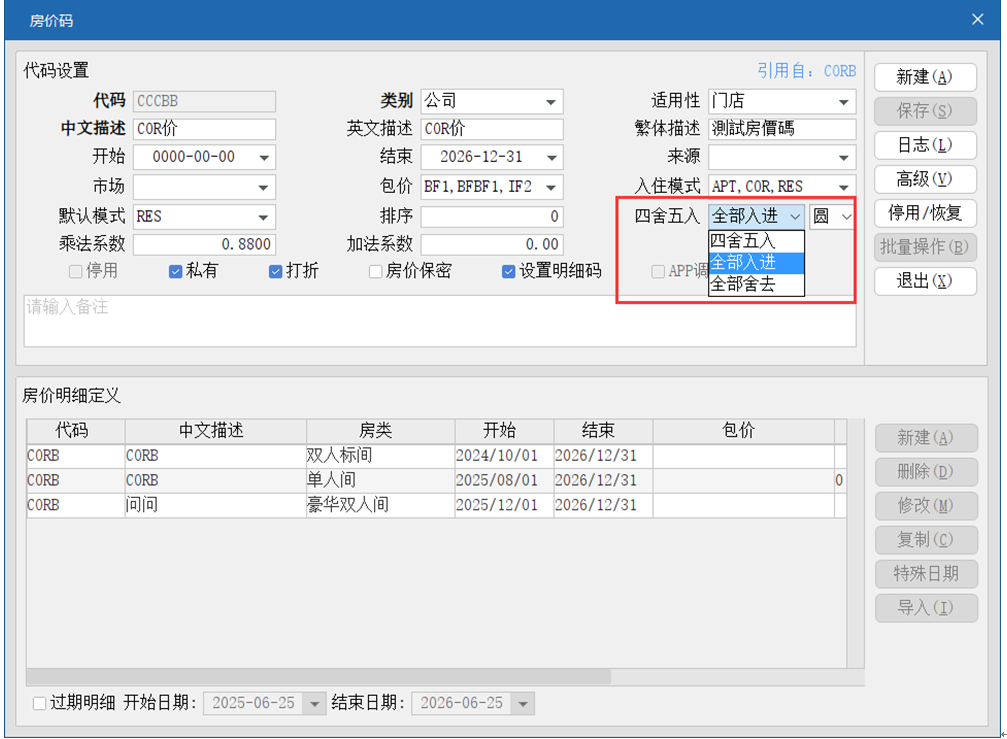The image size is (1007, 739).
Task: Uncheck the 打折 checkbox
Action: 276,272
